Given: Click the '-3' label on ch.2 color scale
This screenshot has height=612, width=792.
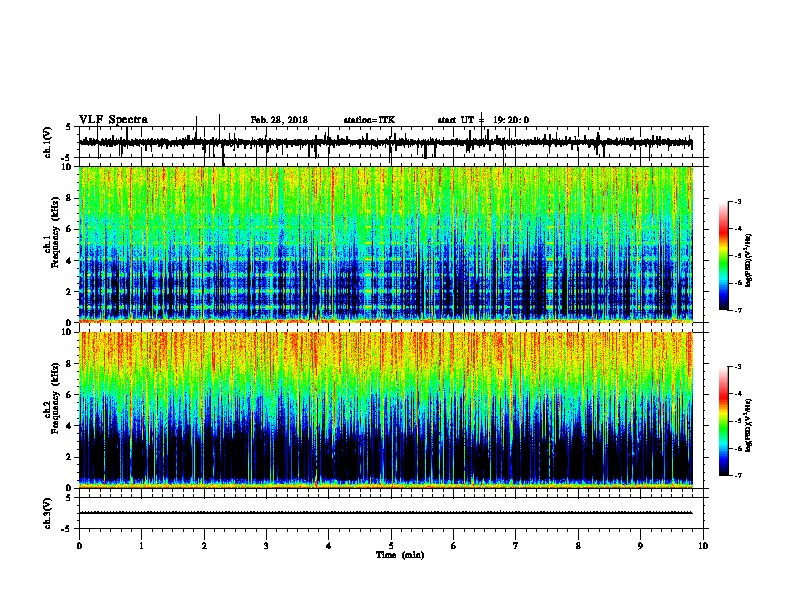Looking at the screenshot, I should click(x=737, y=367).
